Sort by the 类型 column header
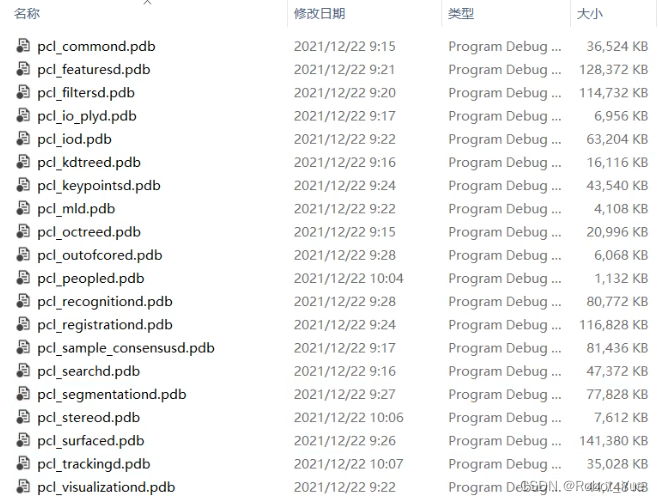The height and width of the screenshot is (502, 660). point(461,13)
